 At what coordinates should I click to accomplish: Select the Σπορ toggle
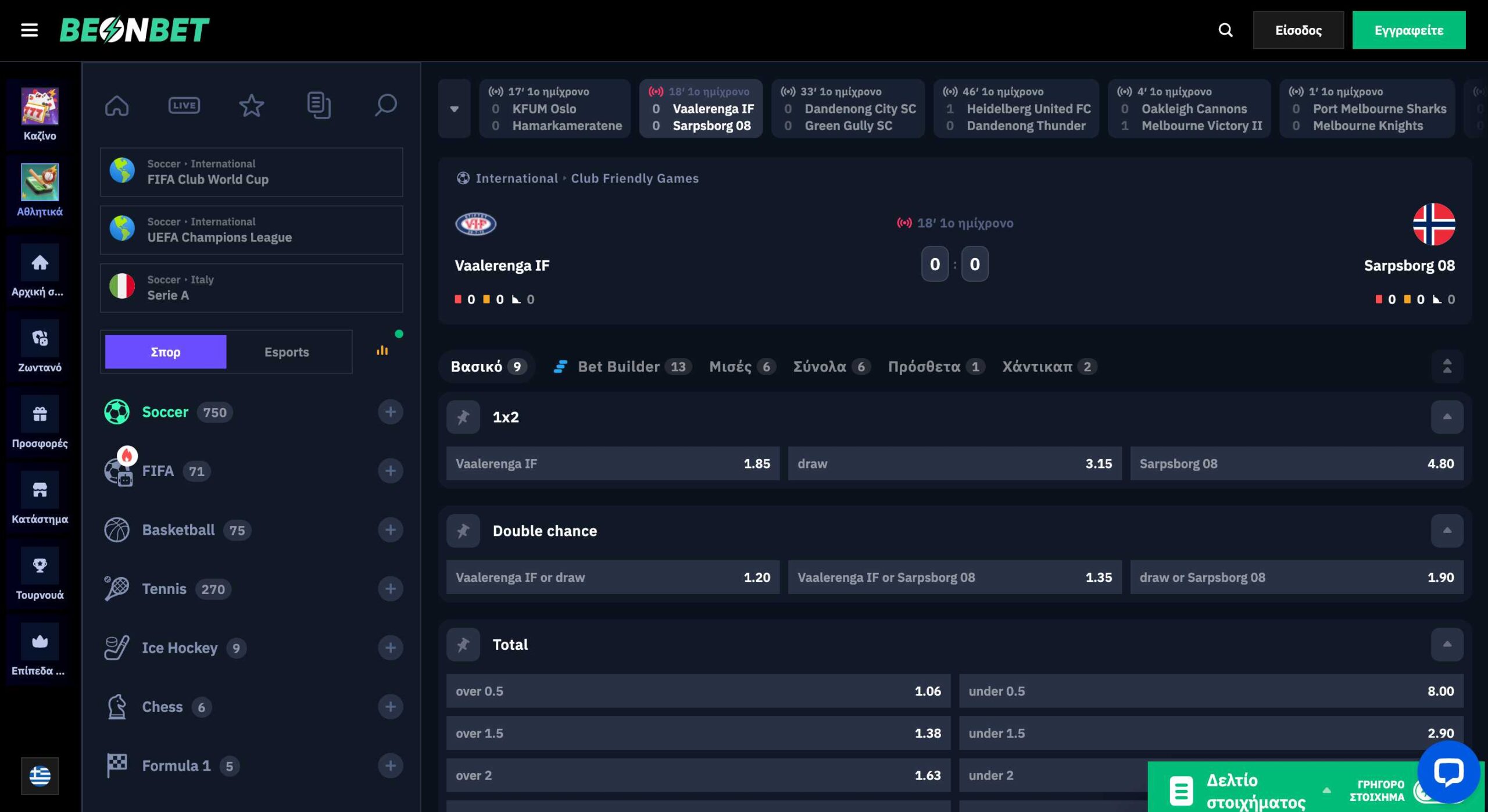(x=166, y=352)
